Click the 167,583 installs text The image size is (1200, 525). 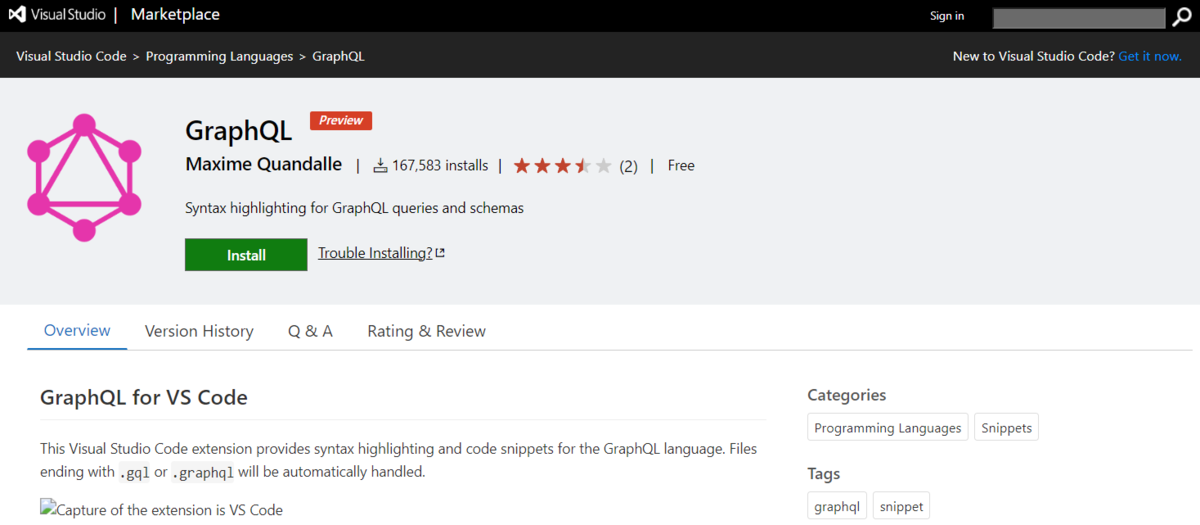click(x=440, y=166)
